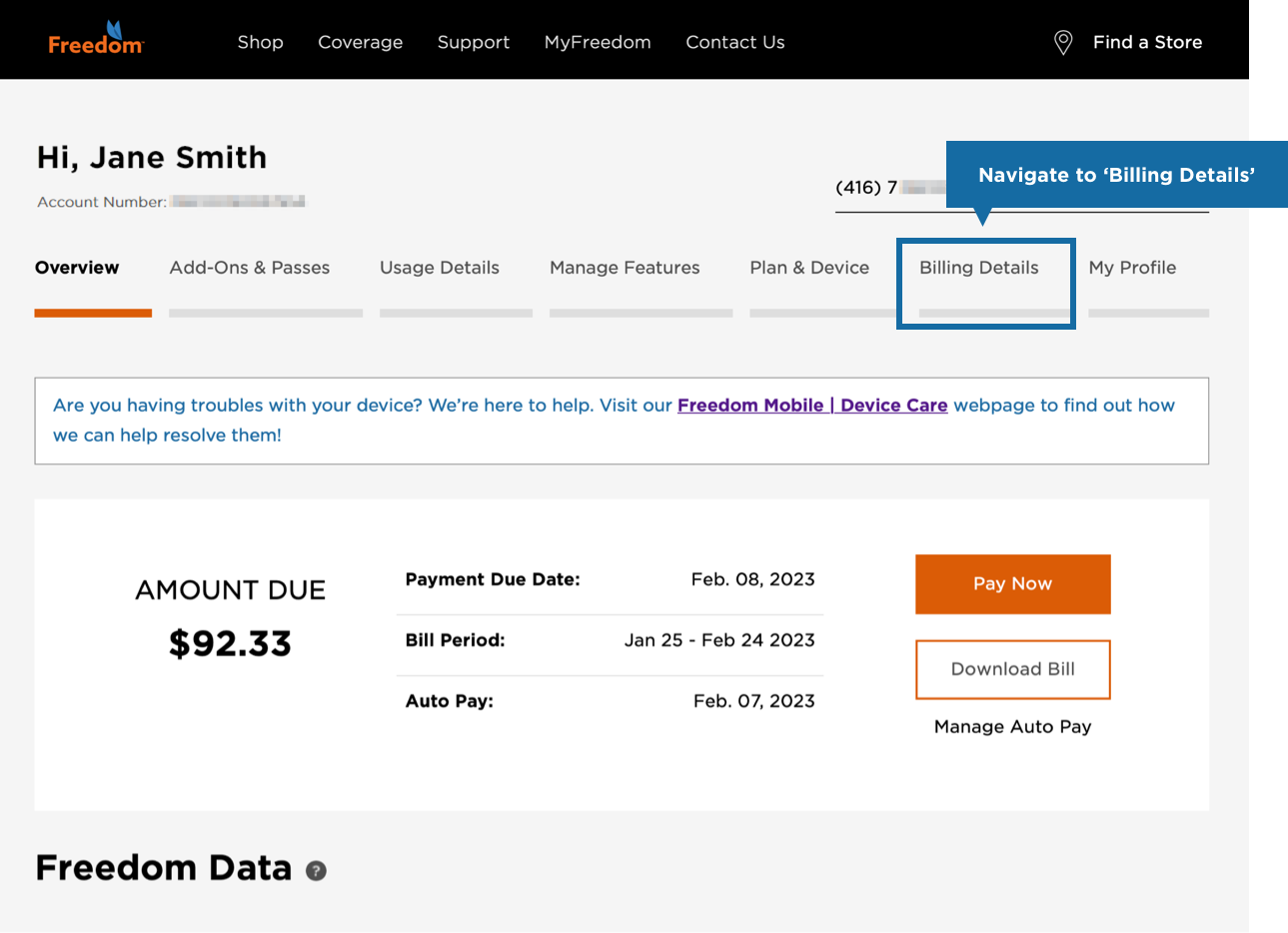The height and width of the screenshot is (933, 1288).
Task: Click Find a Store link
Action: coord(1147,42)
